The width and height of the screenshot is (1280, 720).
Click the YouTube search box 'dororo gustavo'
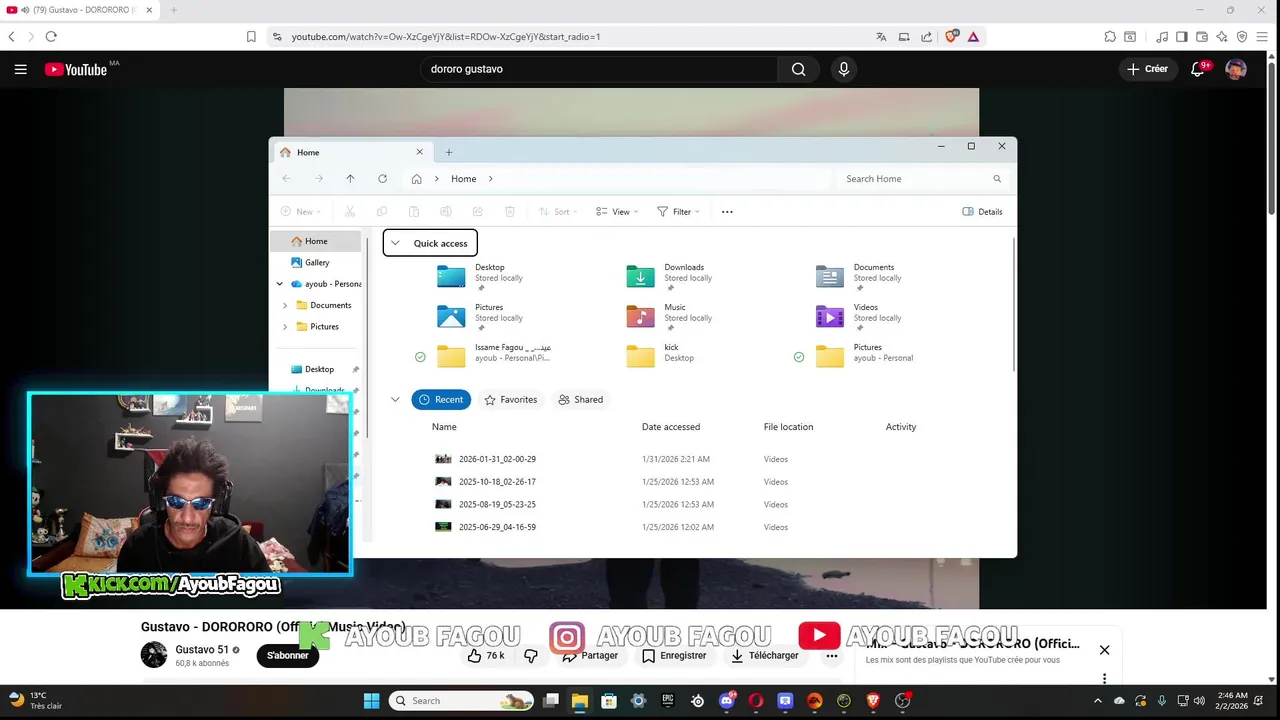(x=598, y=69)
